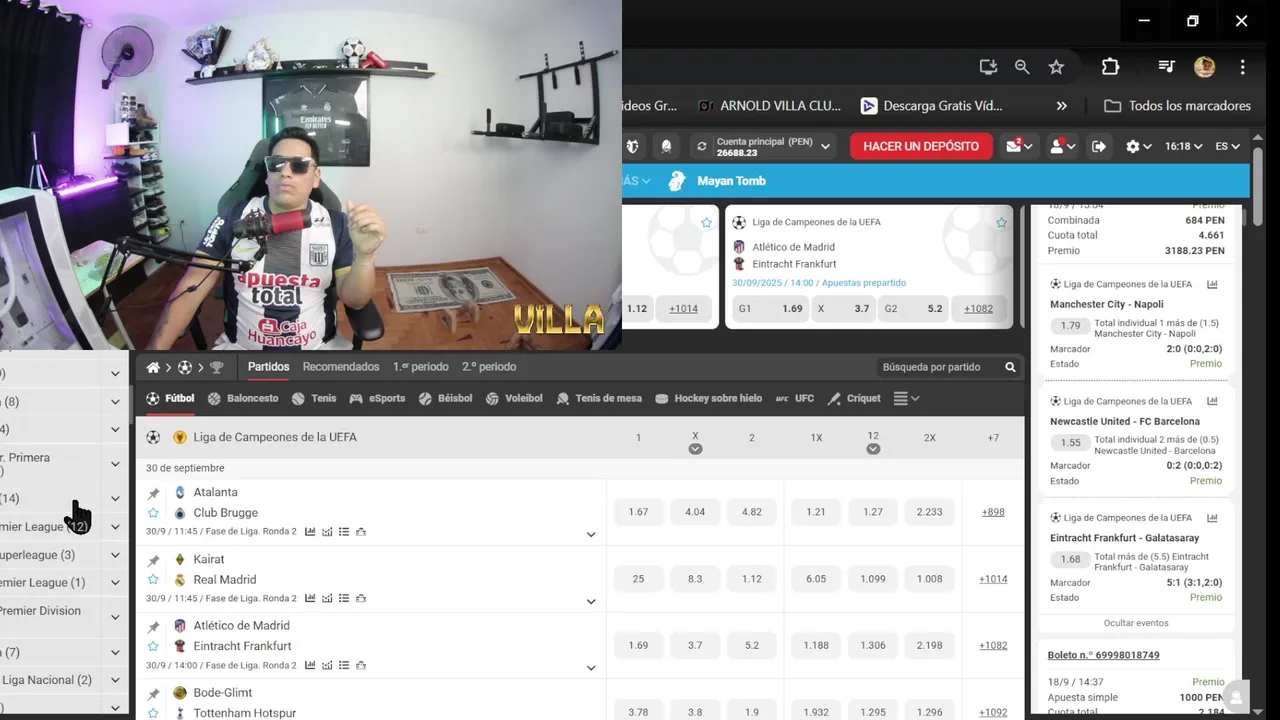Open Chrome three-dot menu

[x=1242, y=67]
